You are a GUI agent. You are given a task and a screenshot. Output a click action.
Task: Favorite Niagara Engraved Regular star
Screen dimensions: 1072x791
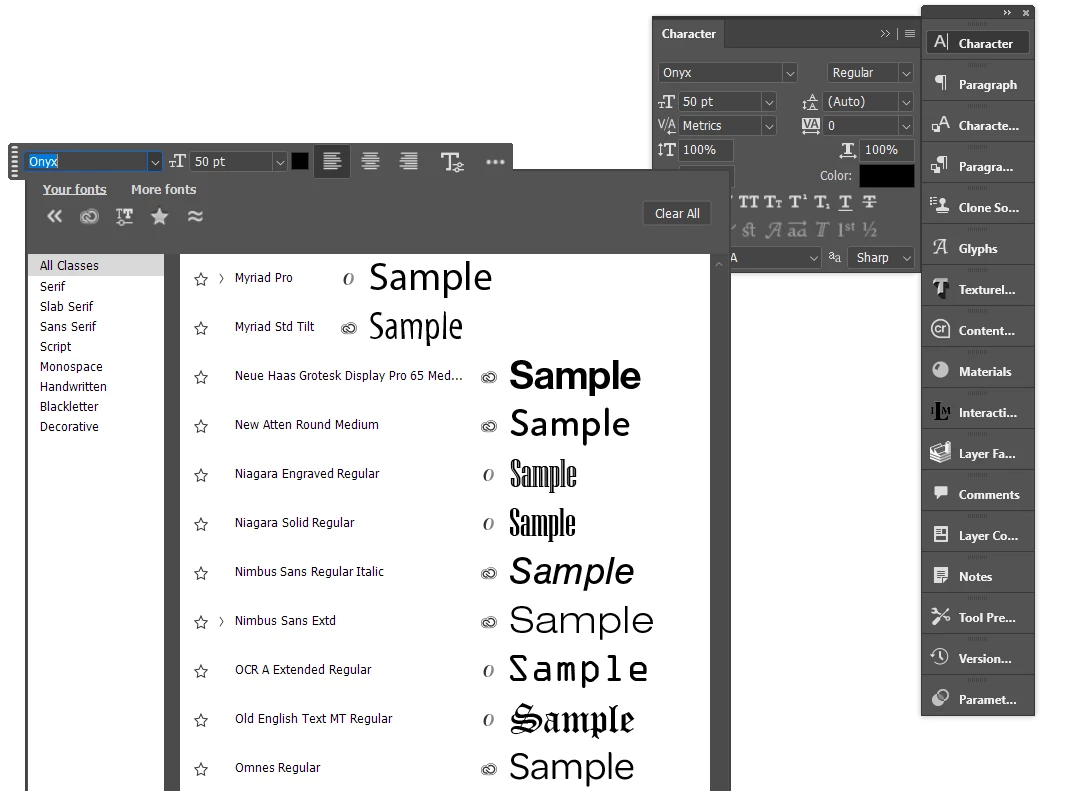coord(201,475)
